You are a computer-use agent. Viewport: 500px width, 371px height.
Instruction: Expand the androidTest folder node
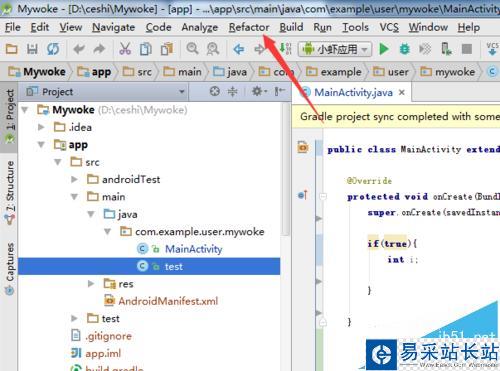(74, 179)
